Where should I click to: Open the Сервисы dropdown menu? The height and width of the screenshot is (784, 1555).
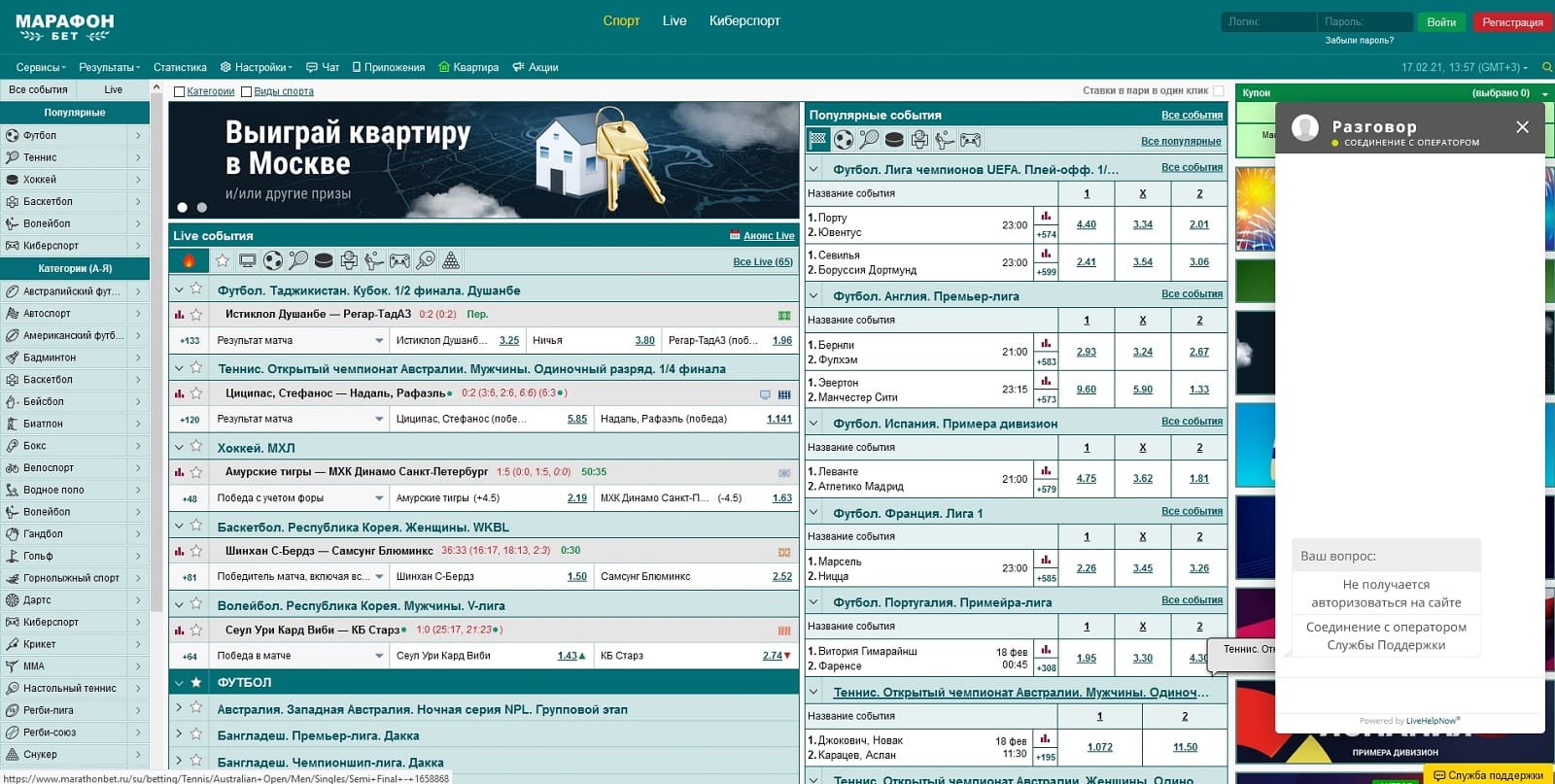[41, 67]
